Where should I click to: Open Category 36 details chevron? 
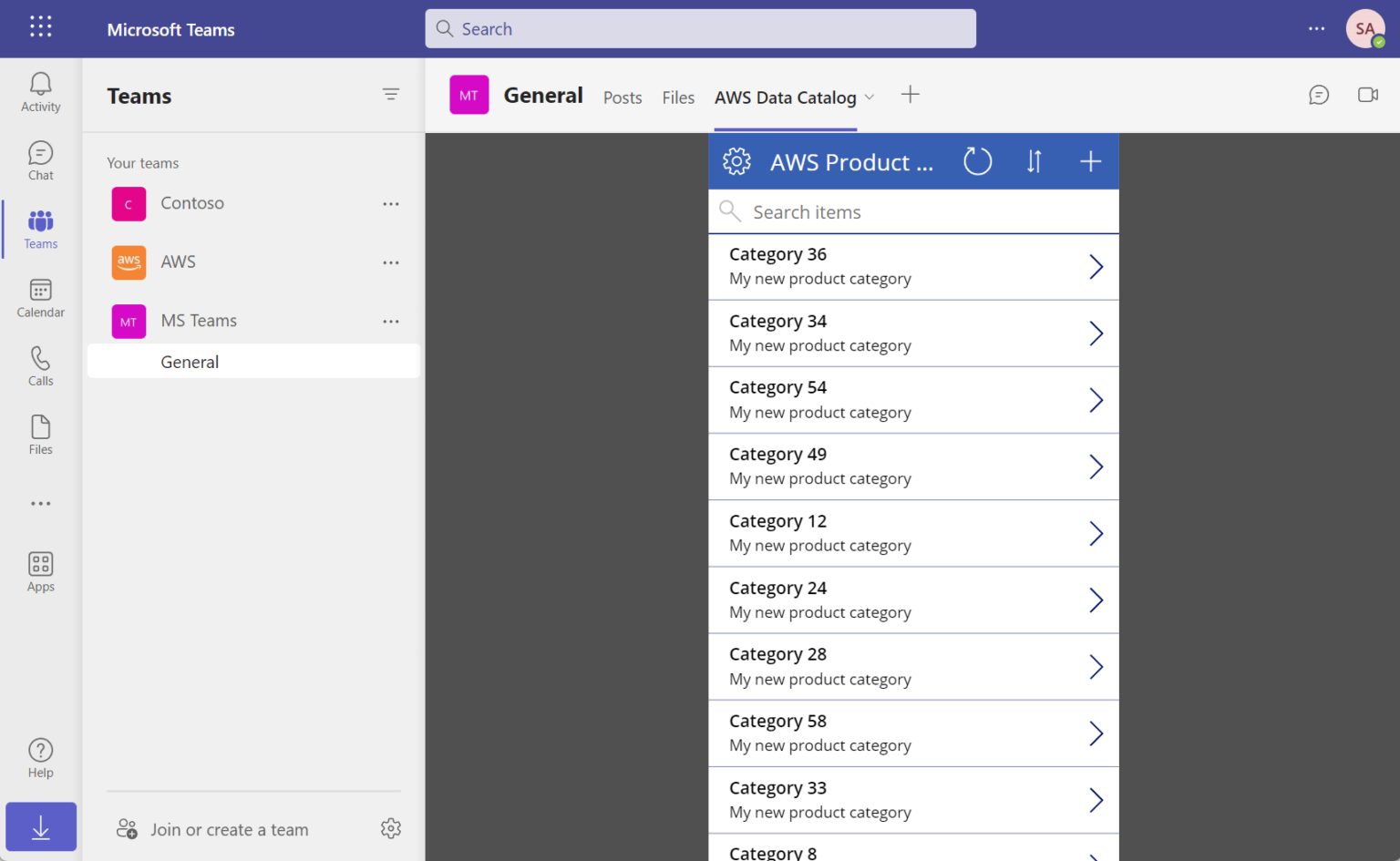(x=1096, y=267)
